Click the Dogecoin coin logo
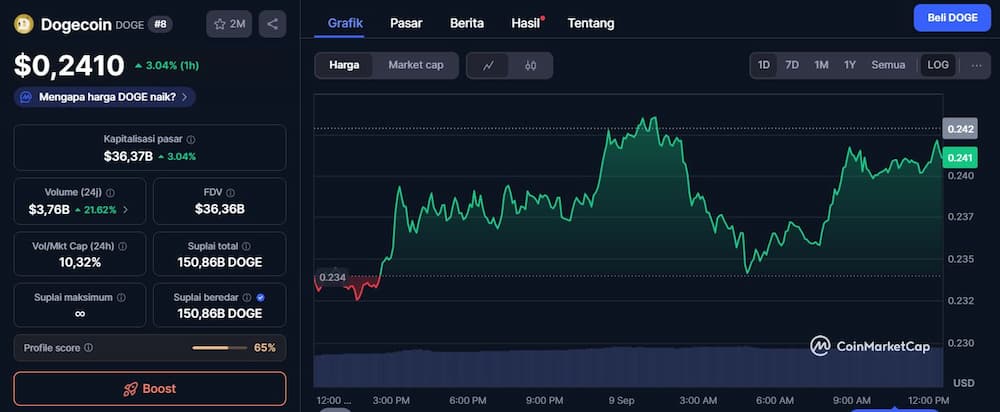This screenshot has width=1000, height=412. [x=24, y=24]
